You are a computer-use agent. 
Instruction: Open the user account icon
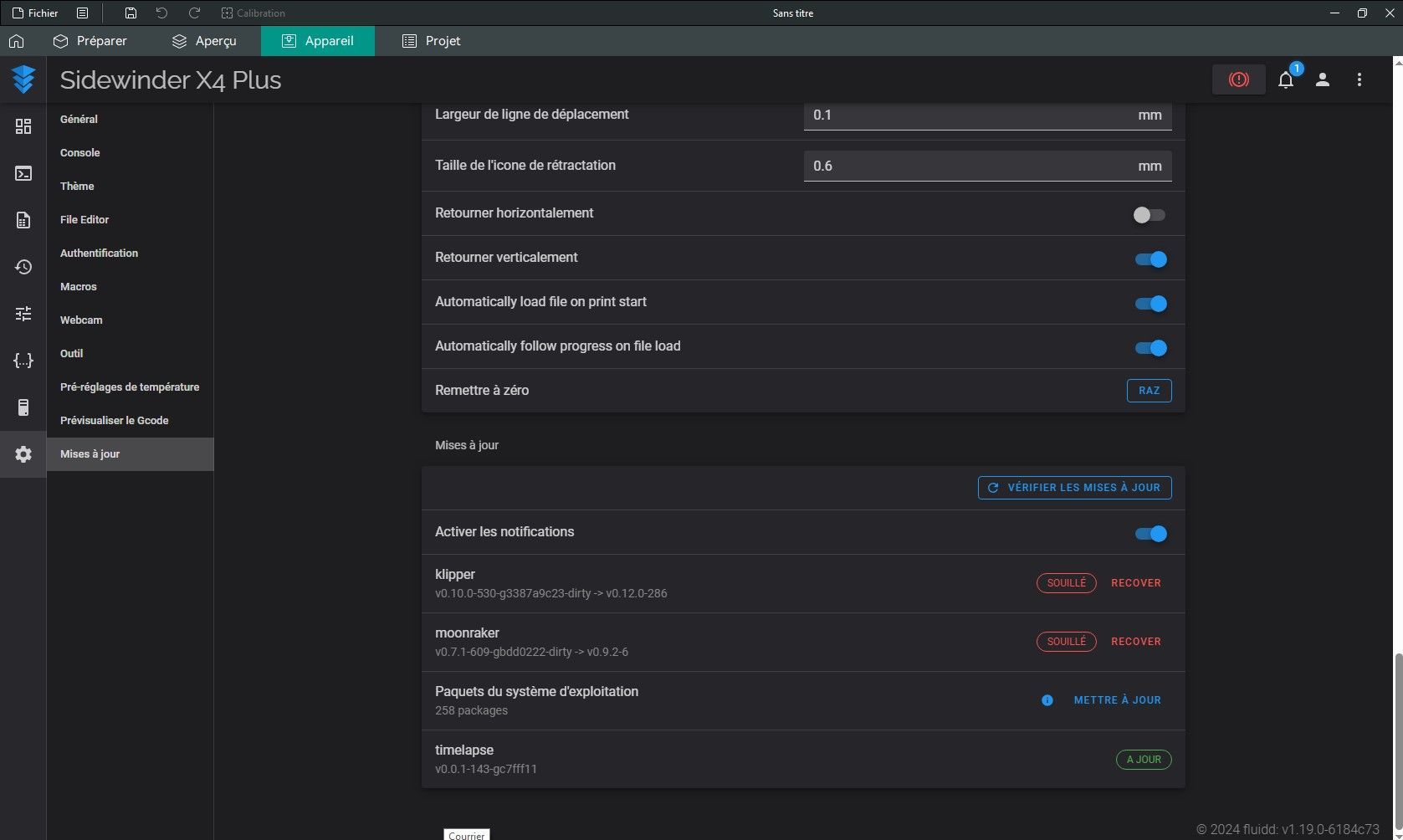[1322, 79]
